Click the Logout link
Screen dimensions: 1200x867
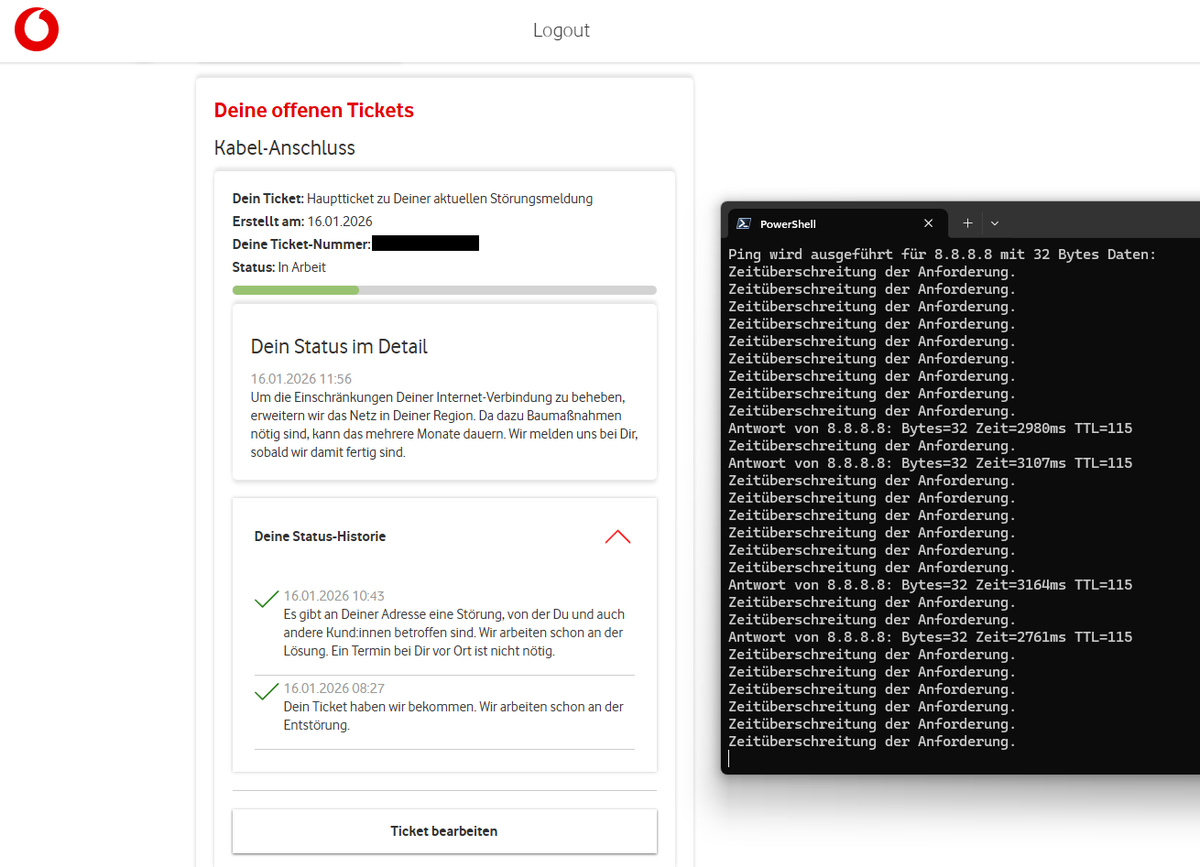coord(561,30)
